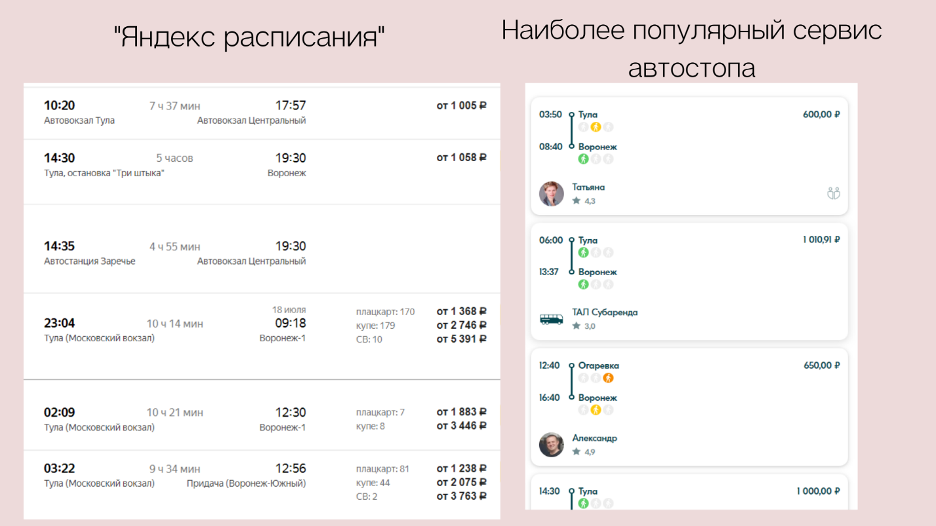Click the star icon next to rating 3,0

pyautogui.click(x=576, y=326)
